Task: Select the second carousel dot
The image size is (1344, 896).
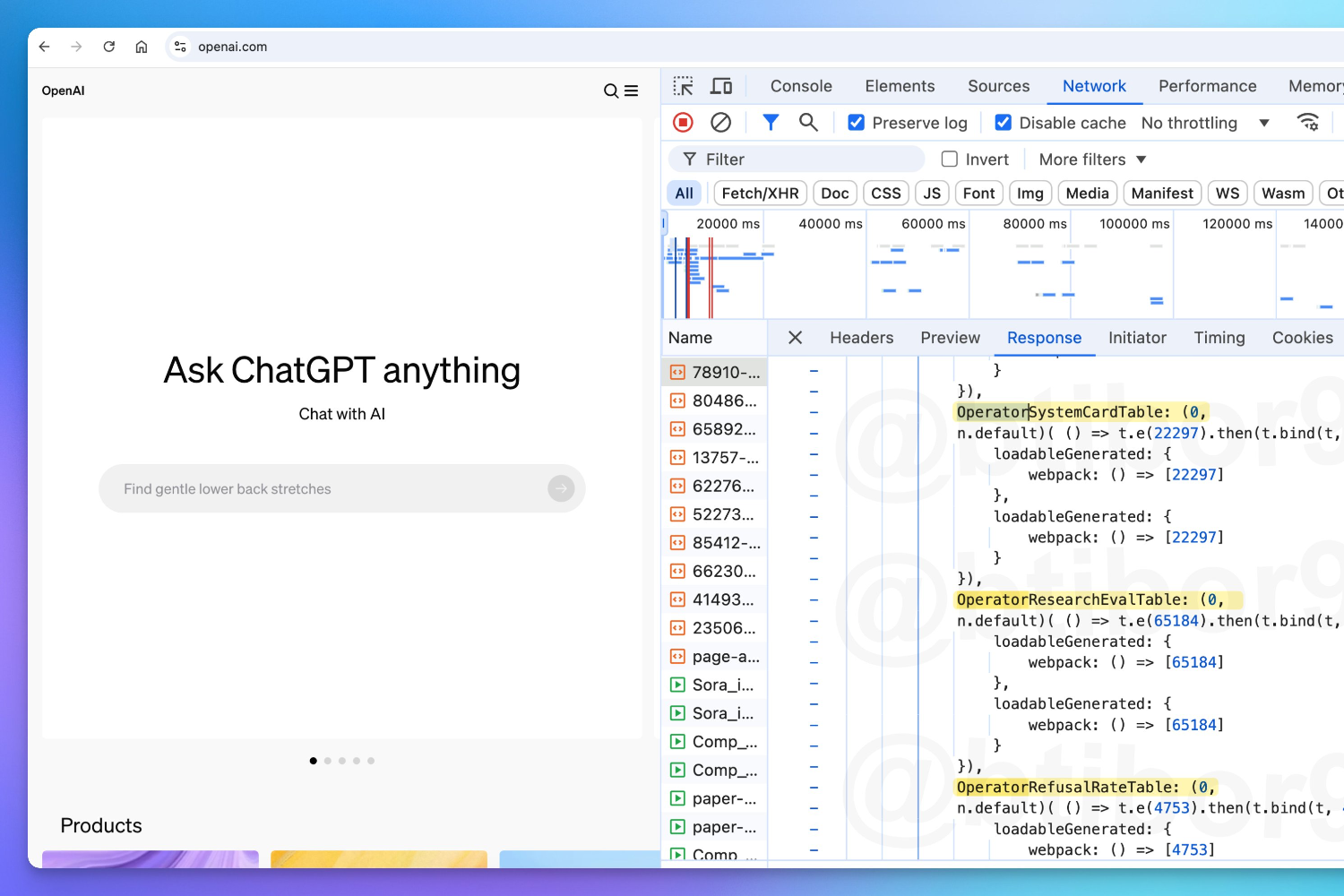Action: [x=328, y=761]
